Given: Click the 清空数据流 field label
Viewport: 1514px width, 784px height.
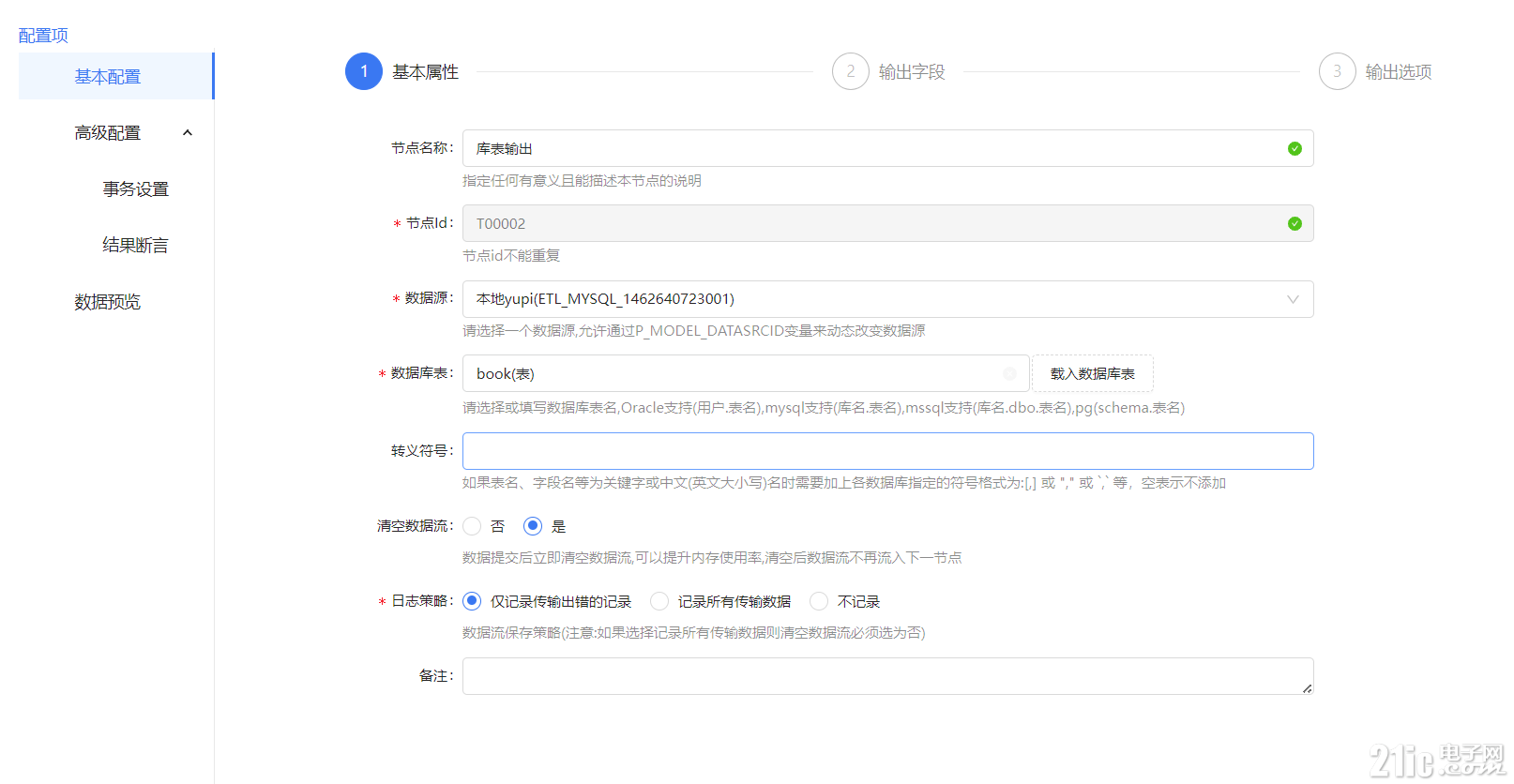Looking at the screenshot, I should pyautogui.click(x=416, y=526).
